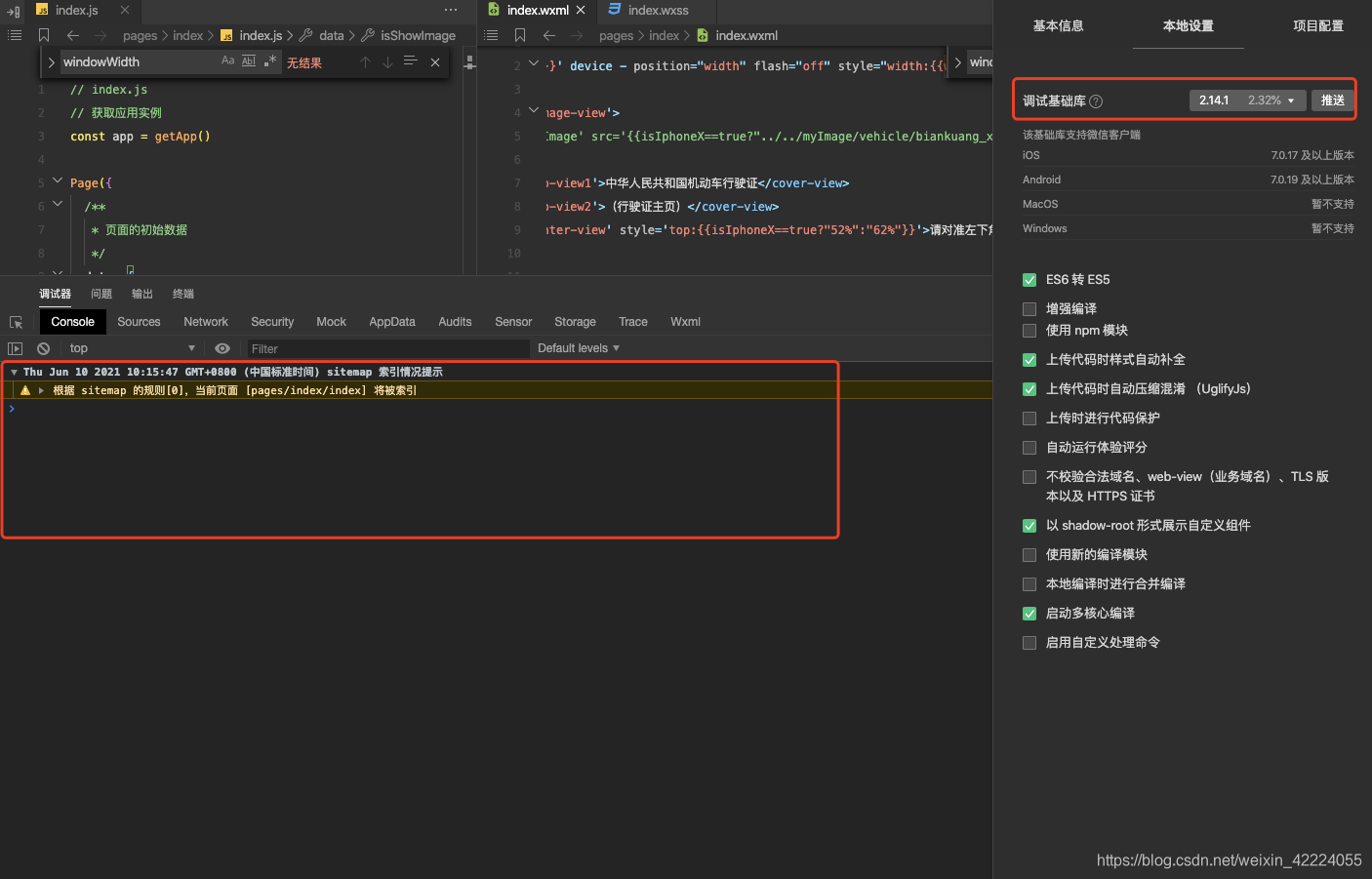Show console sidebar icon

coord(15,348)
